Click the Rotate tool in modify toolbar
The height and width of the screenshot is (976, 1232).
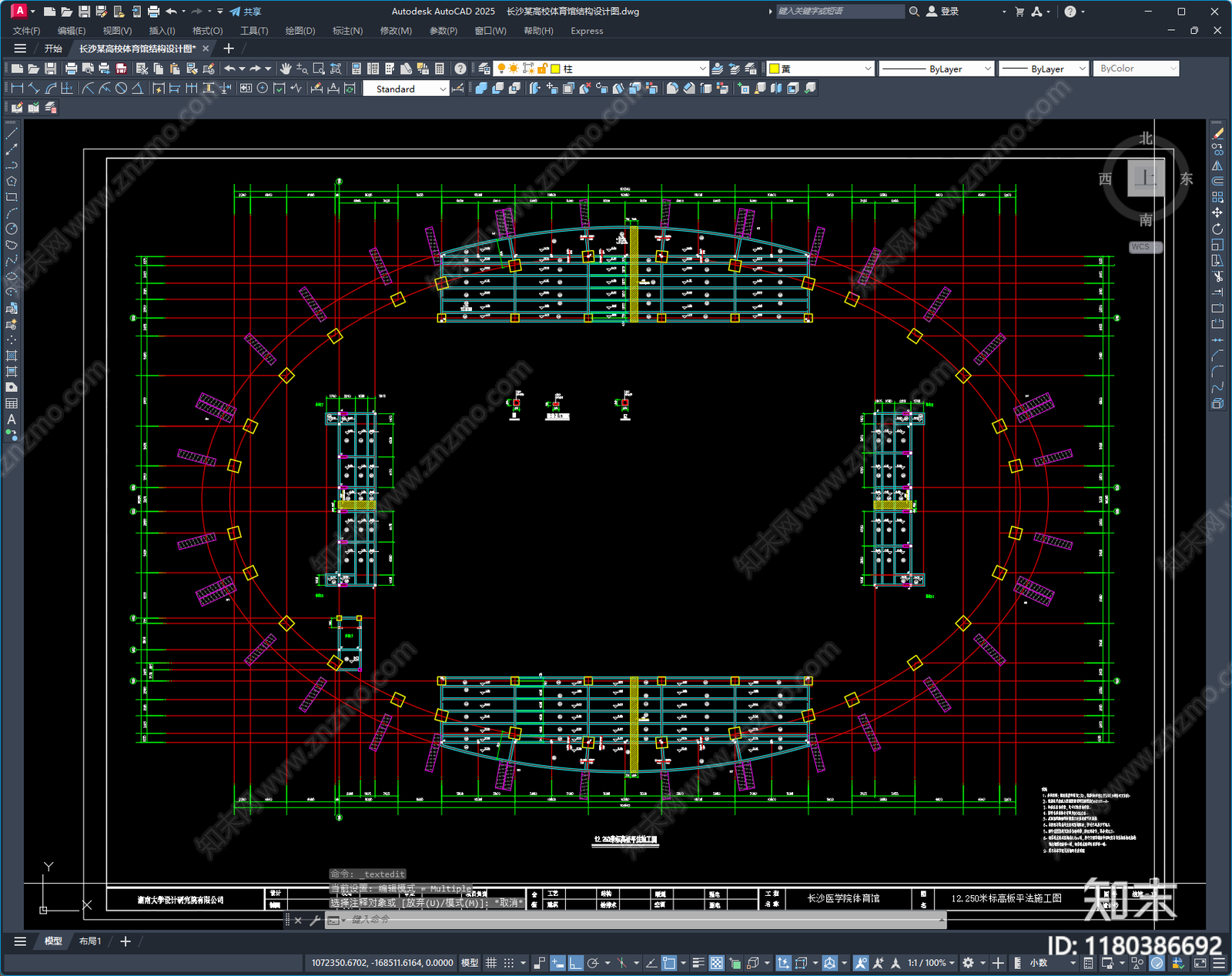click(x=1217, y=229)
